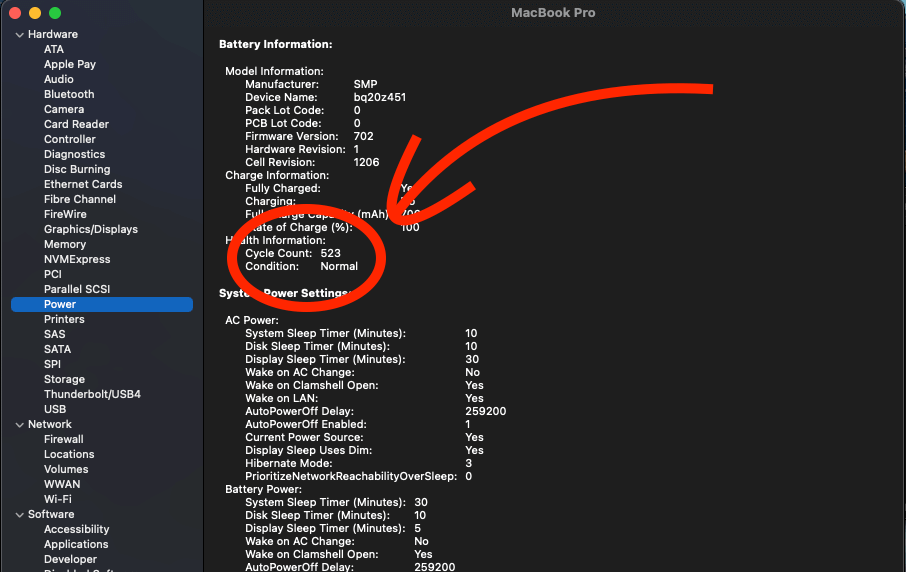The height and width of the screenshot is (572, 906).
Task: Open Accessibility under Software
Action: pos(76,530)
